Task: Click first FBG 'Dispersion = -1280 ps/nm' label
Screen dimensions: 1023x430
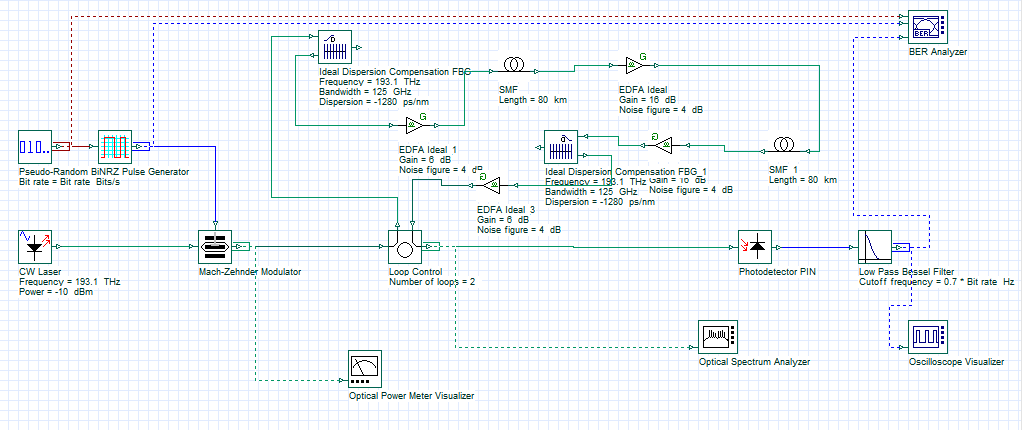Action: 374,102
